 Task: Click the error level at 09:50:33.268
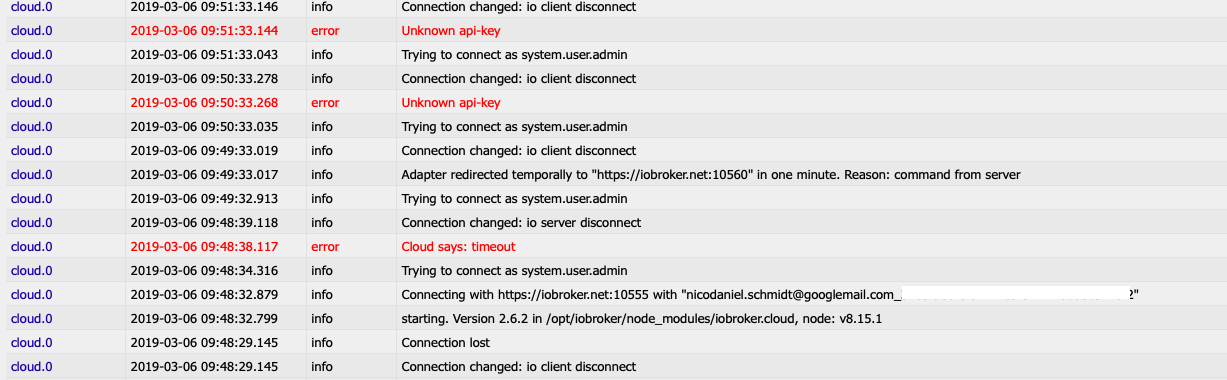pyautogui.click(x=325, y=103)
